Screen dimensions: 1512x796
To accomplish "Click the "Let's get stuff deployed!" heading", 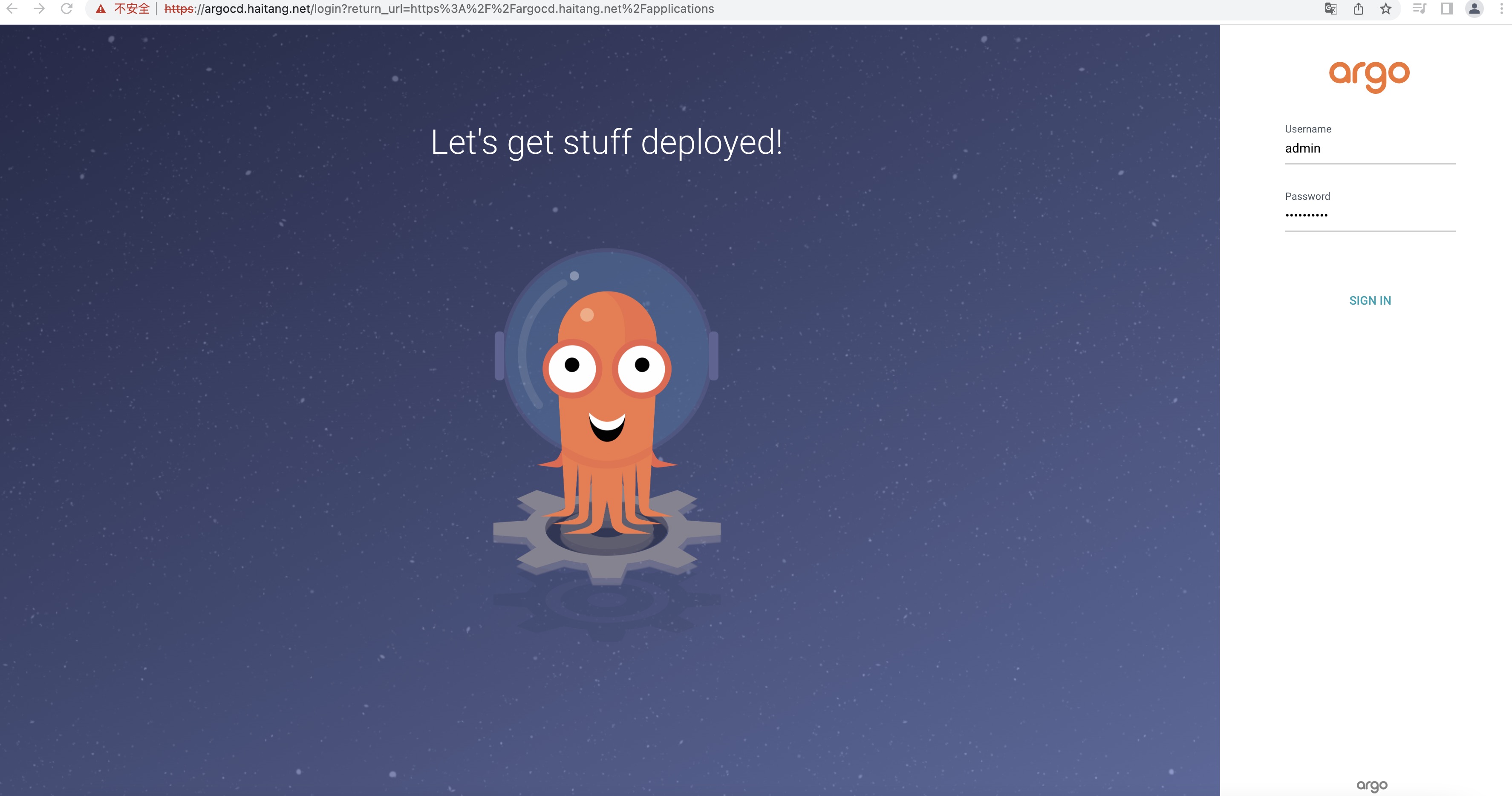I will click(606, 143).
